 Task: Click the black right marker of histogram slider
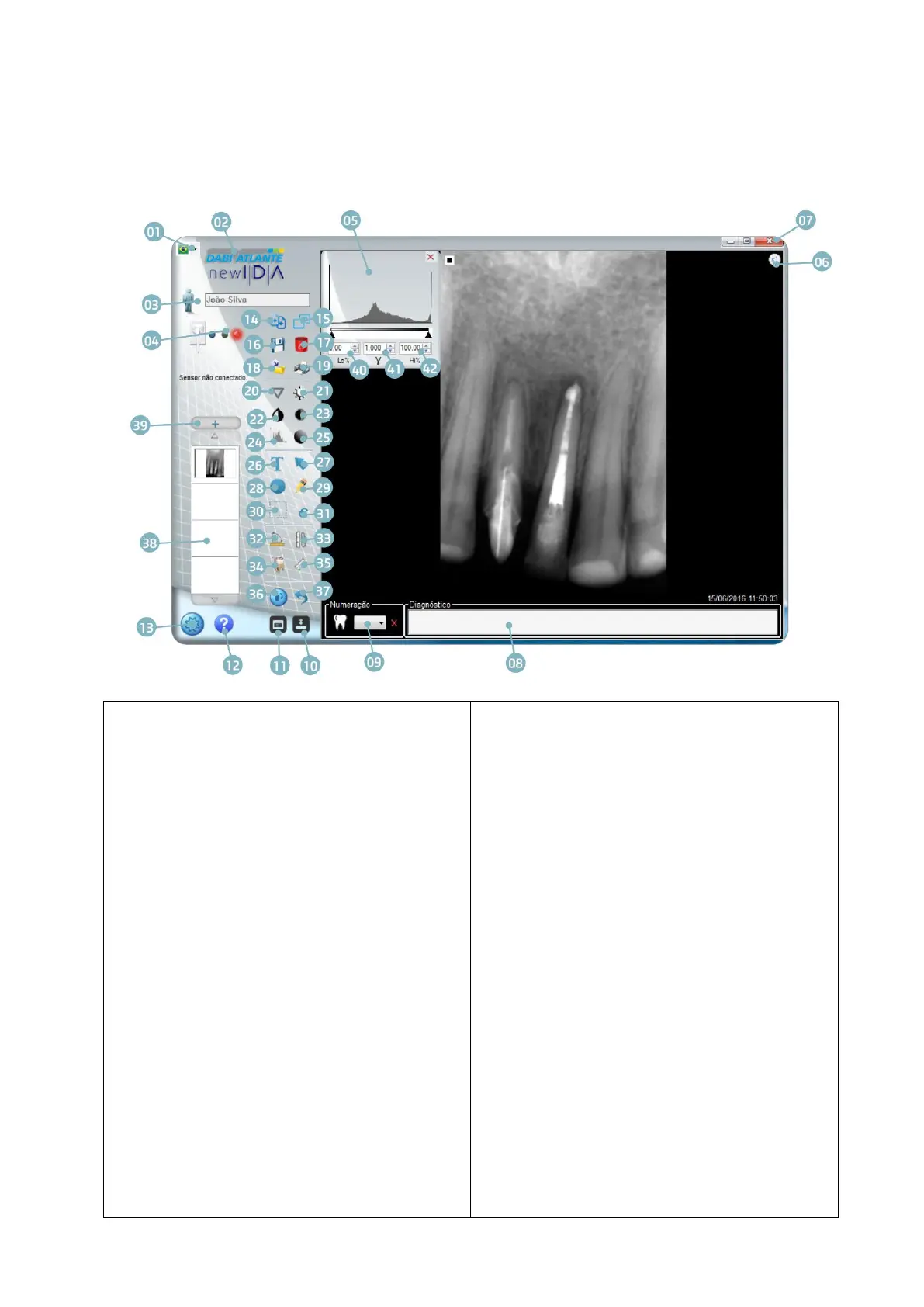pos(428,335)
